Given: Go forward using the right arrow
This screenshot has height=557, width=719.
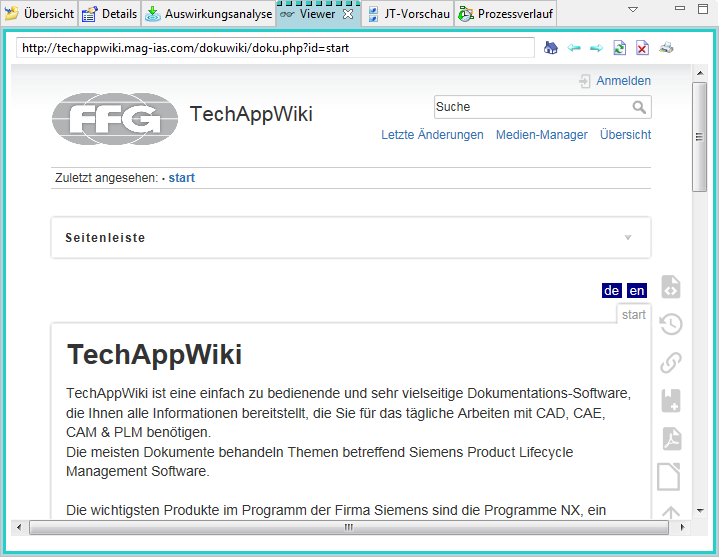Looking at the screenshot, I should click(x=596, y=48).
